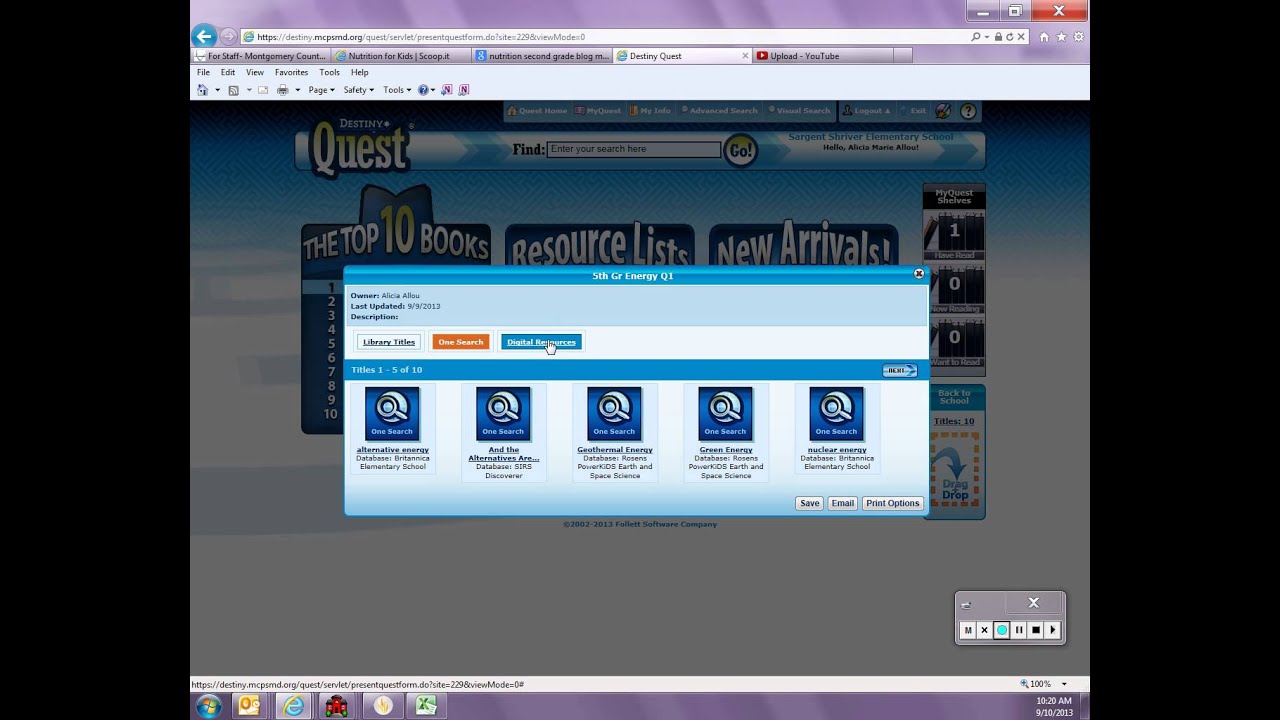
Task: Click the Save button
Action: click(x=810, y=503)
